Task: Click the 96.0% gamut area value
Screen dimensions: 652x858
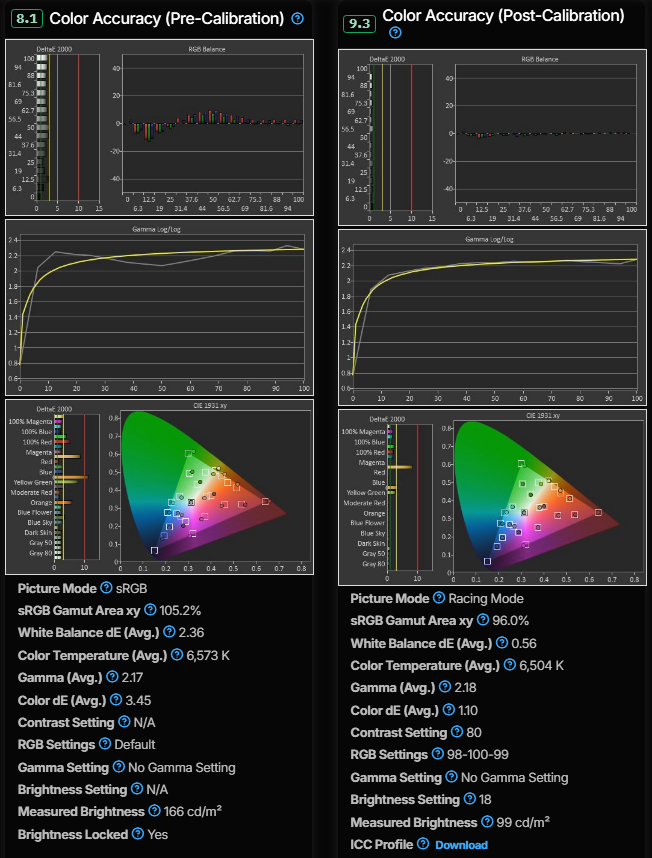Action: pos(510,621)
